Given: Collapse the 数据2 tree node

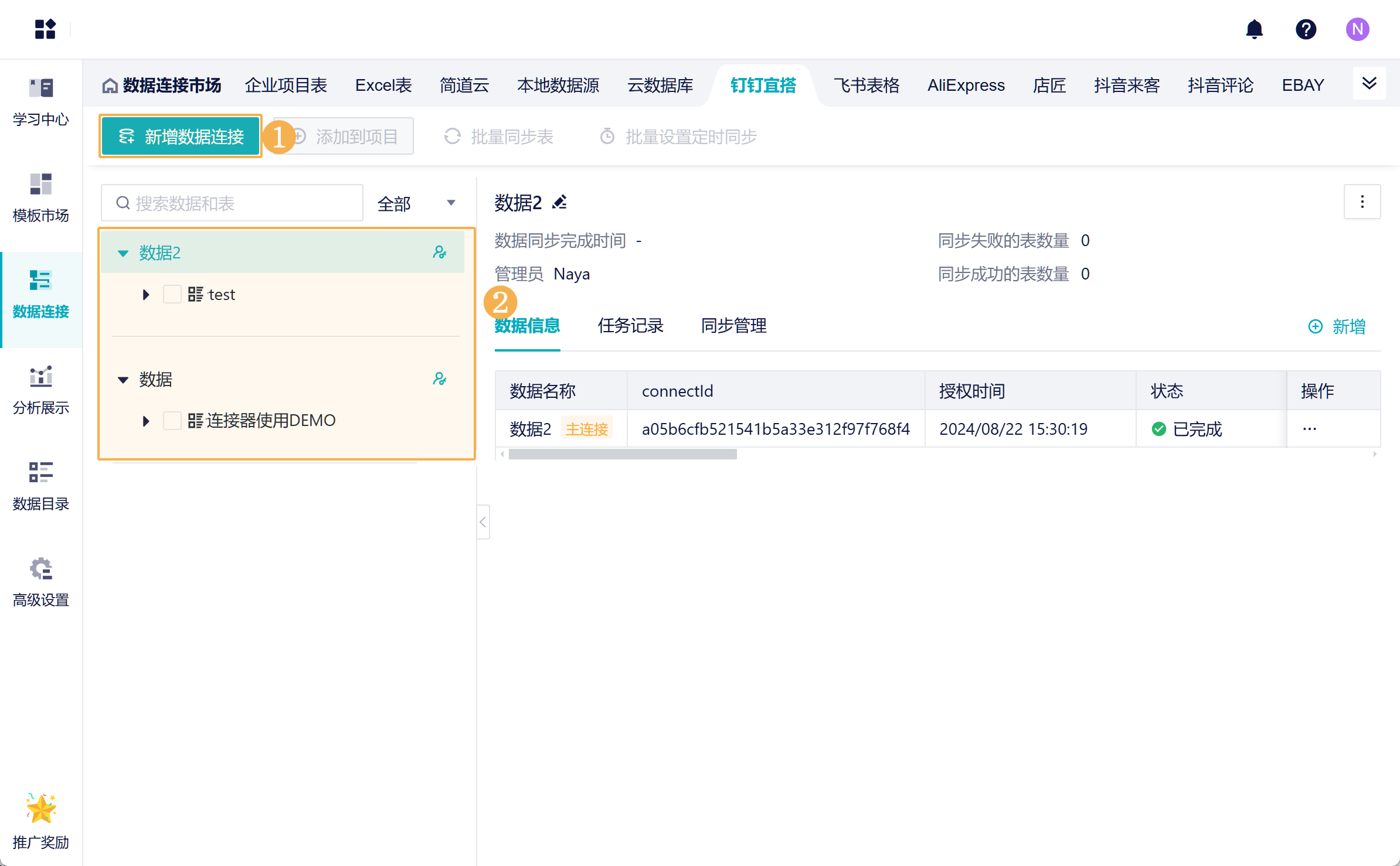Looking at the screenshot, I should pyautogui.click(x=123, y=253).
